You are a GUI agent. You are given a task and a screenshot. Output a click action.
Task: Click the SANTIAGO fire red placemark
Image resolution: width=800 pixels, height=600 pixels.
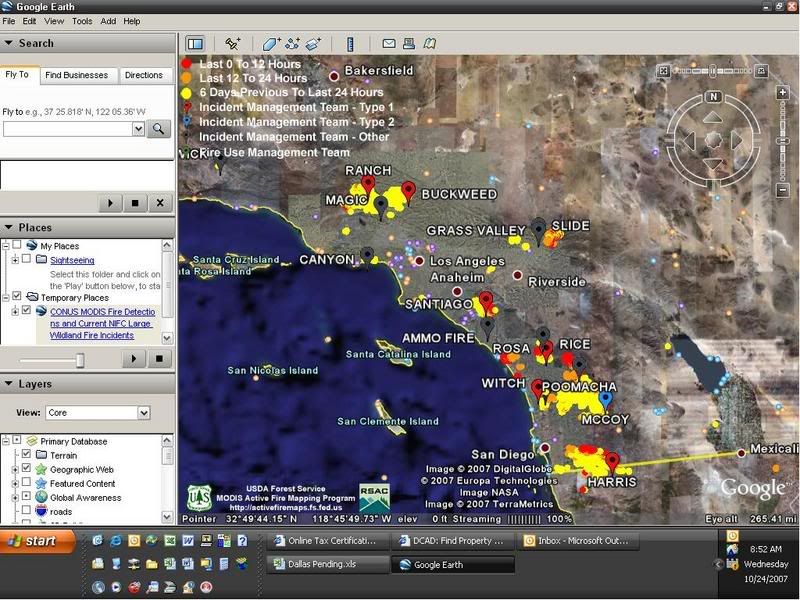click(486, 301)
